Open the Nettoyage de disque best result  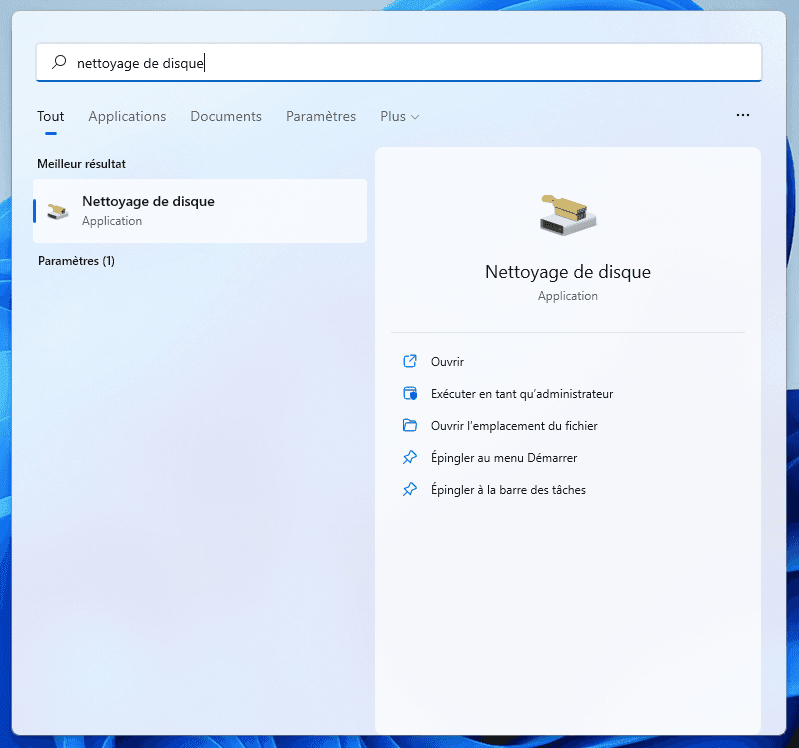200,211
